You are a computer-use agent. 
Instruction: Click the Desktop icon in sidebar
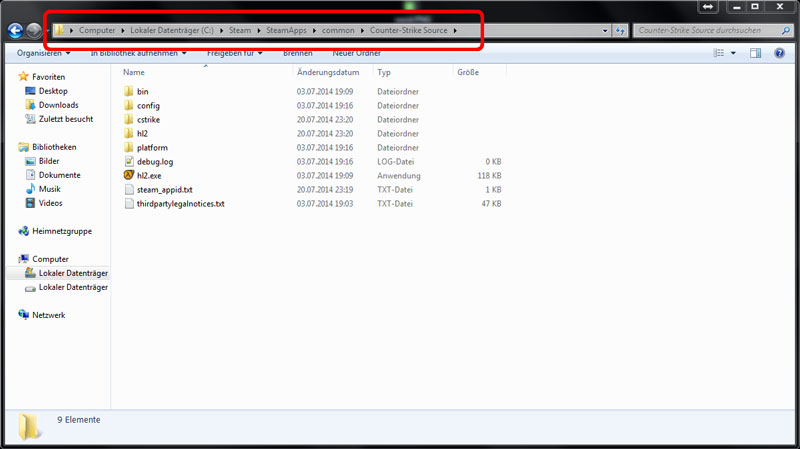pos(30,91)
